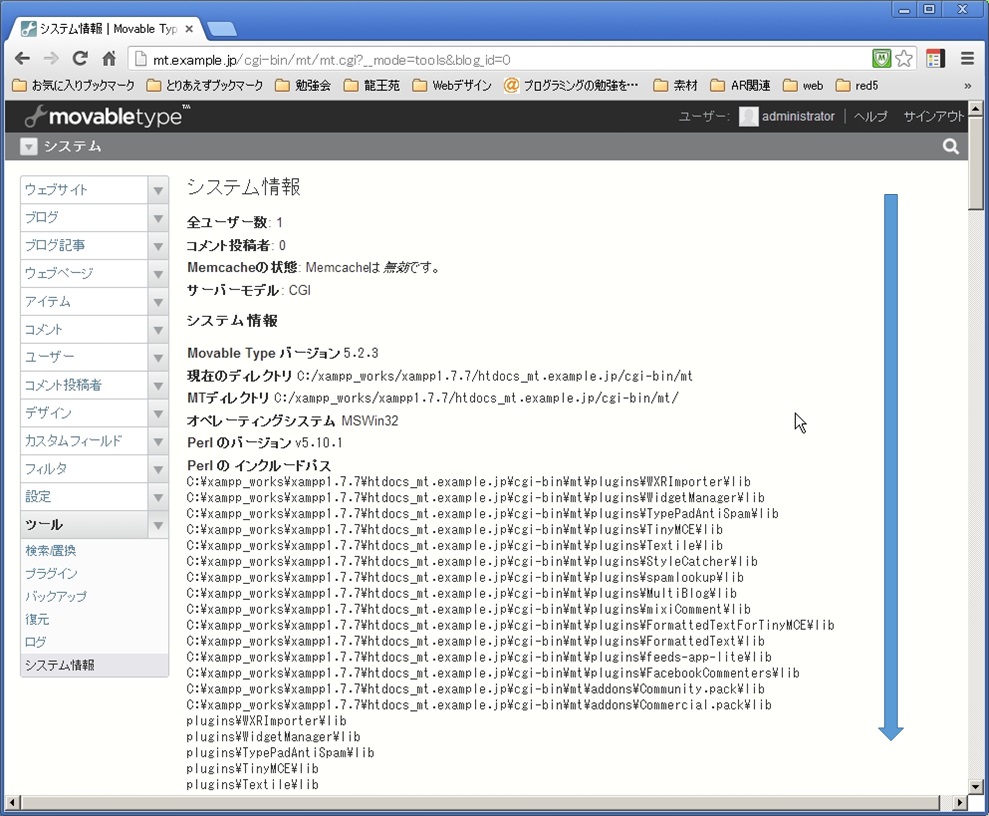
Task: Expand the デザイン menu arrow
Action: point(158,413)
